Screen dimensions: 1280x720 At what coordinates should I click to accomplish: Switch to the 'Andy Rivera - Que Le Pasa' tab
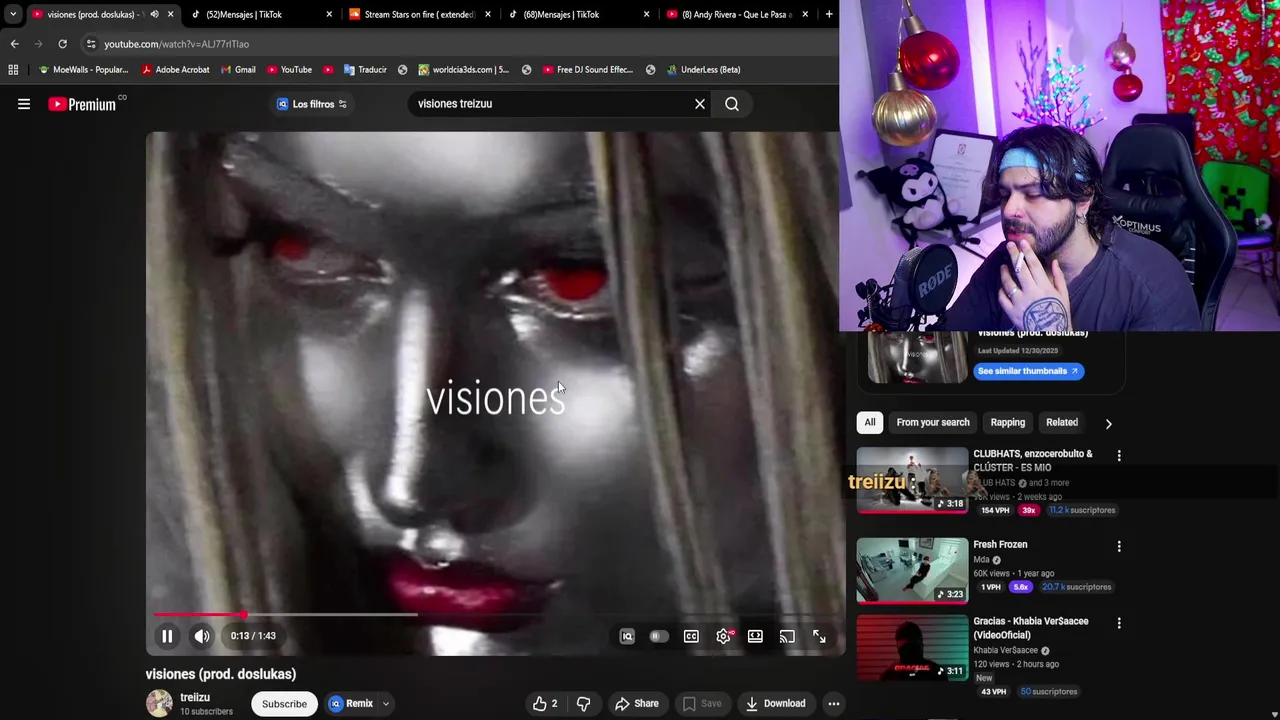click(x=737, y=14)
